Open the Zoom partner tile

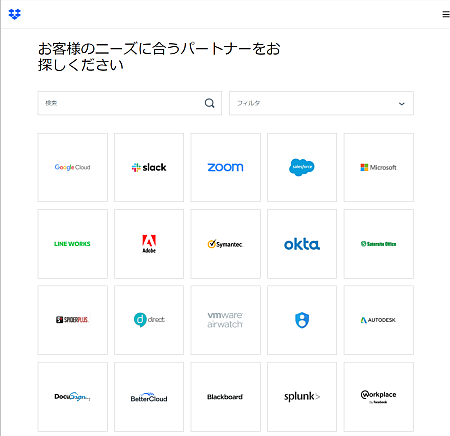[x=226, y=167]
